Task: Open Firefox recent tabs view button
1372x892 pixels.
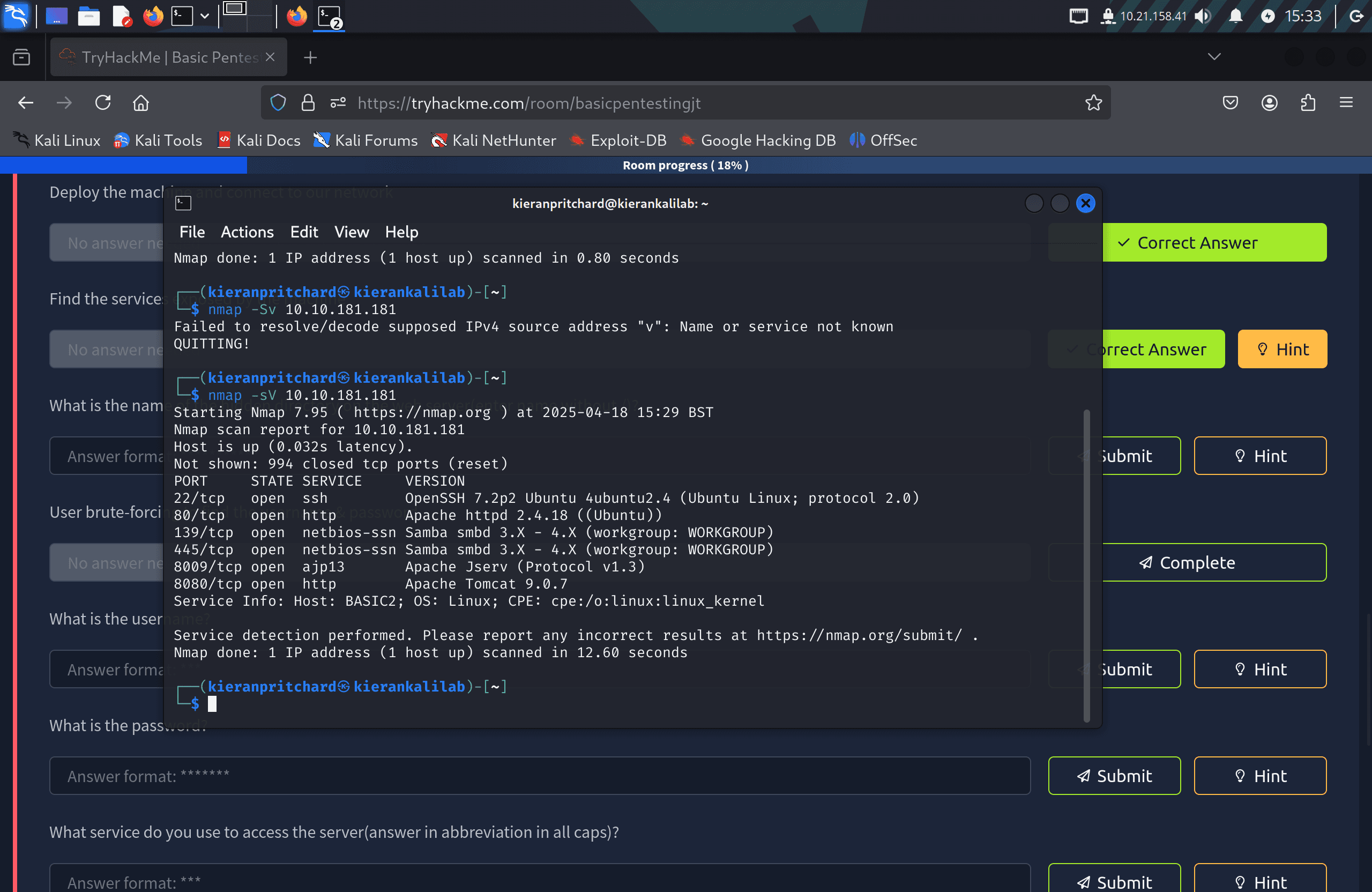Action: click(21, 57)
